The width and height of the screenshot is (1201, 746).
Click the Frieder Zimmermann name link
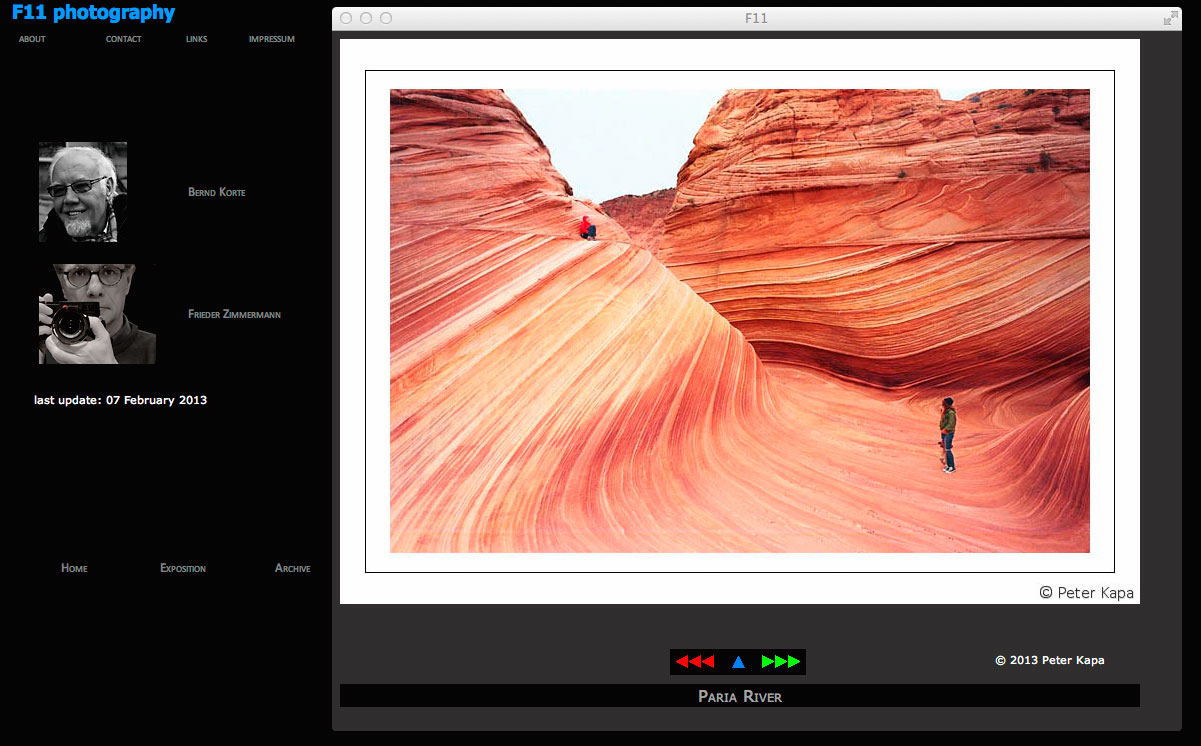click(234, 314)
